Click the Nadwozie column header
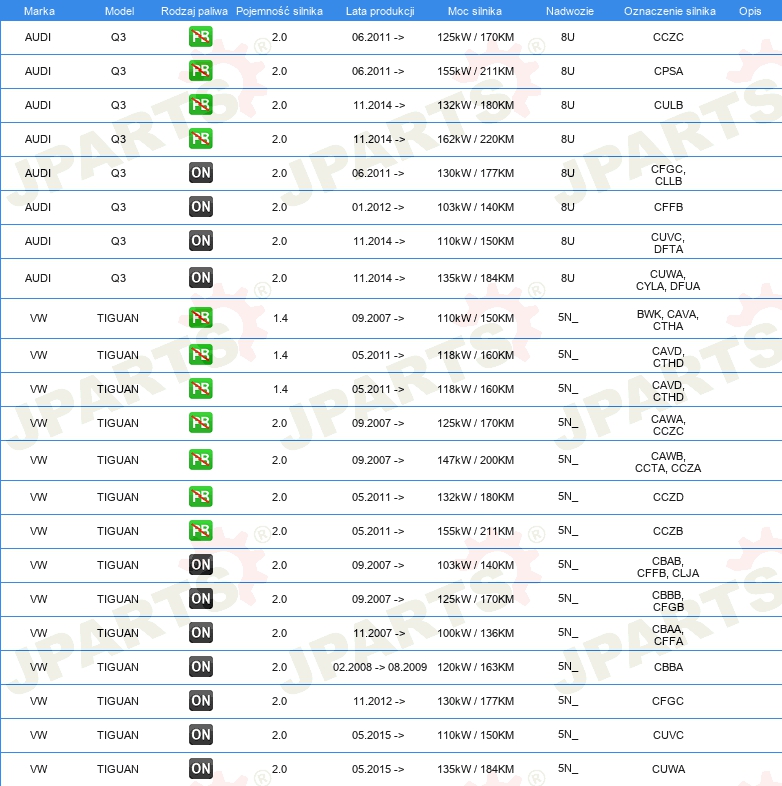This screenshot has height=786, width=782. click(x=569, y=11)
